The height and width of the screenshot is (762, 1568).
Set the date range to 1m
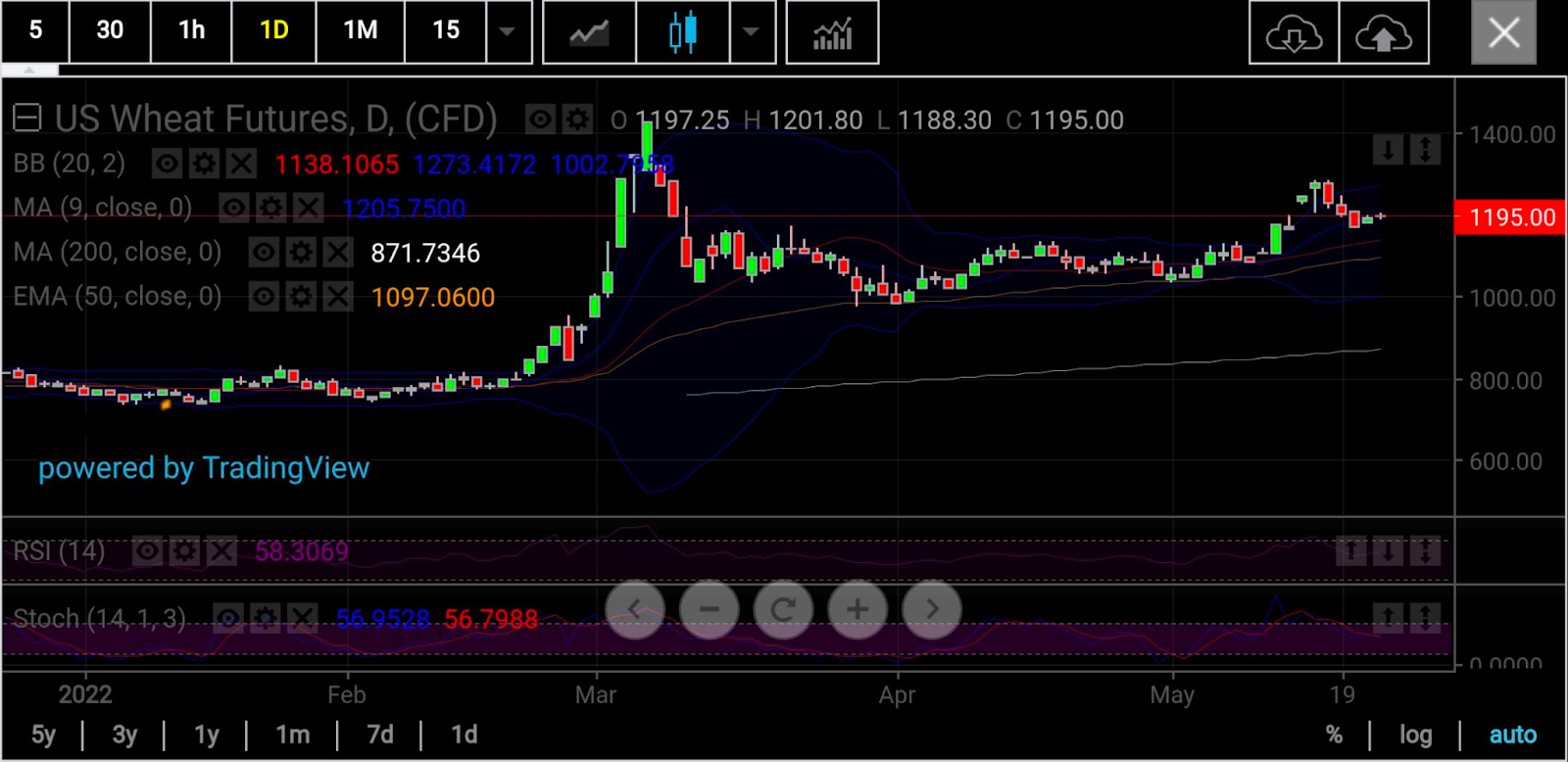(292, 735)
